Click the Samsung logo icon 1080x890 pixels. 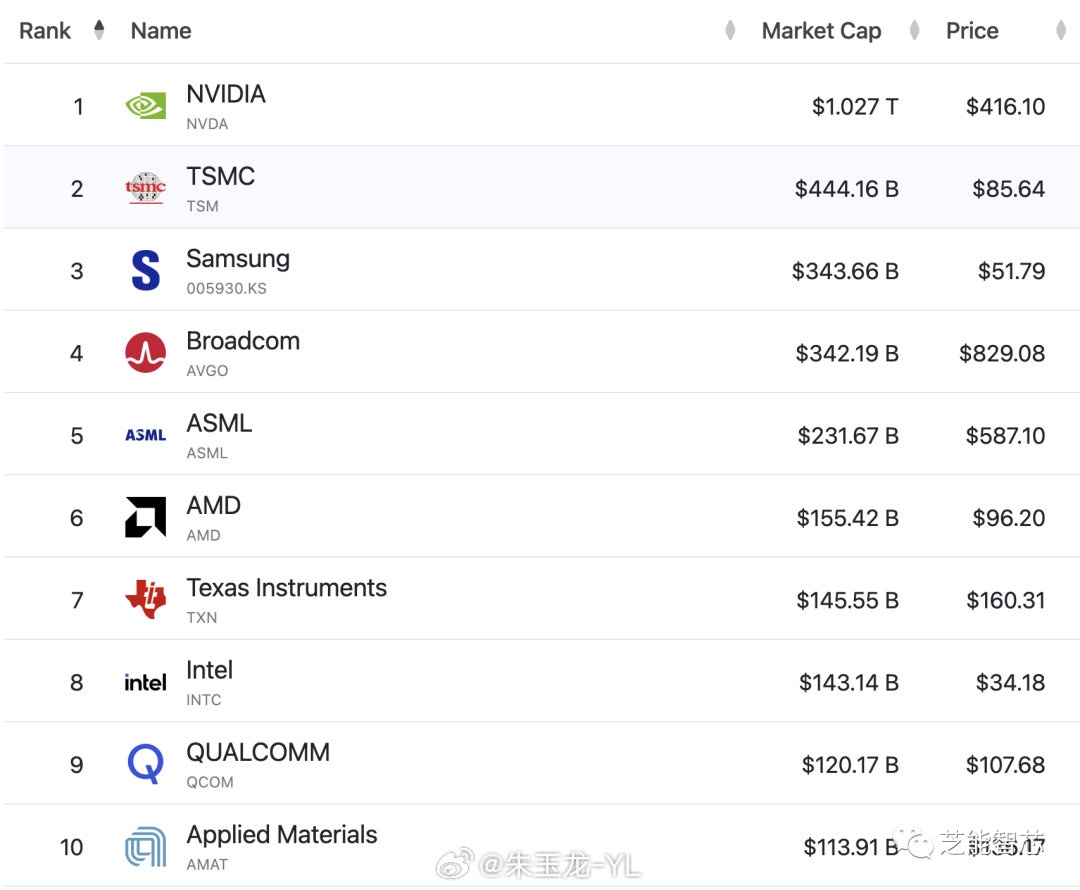pyautogui.click(x=146, y=271)
